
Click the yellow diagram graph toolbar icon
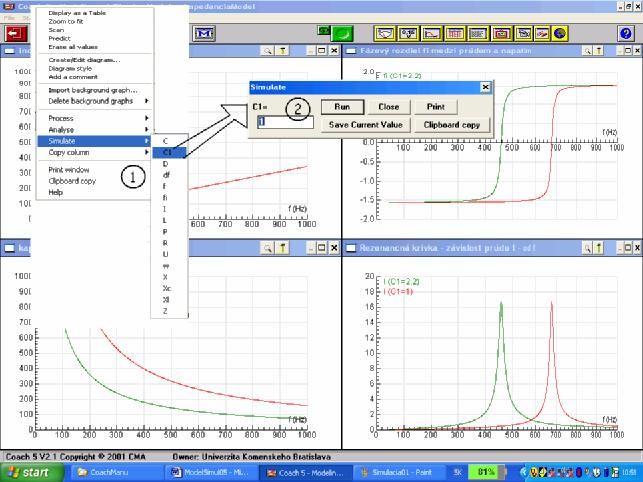pos(431,33)
